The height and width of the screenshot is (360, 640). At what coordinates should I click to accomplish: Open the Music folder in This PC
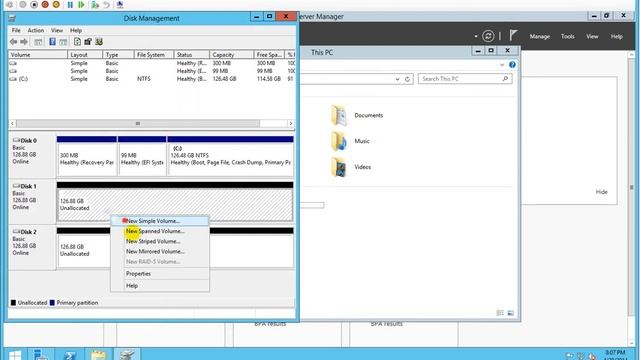[x=350, y=141]
